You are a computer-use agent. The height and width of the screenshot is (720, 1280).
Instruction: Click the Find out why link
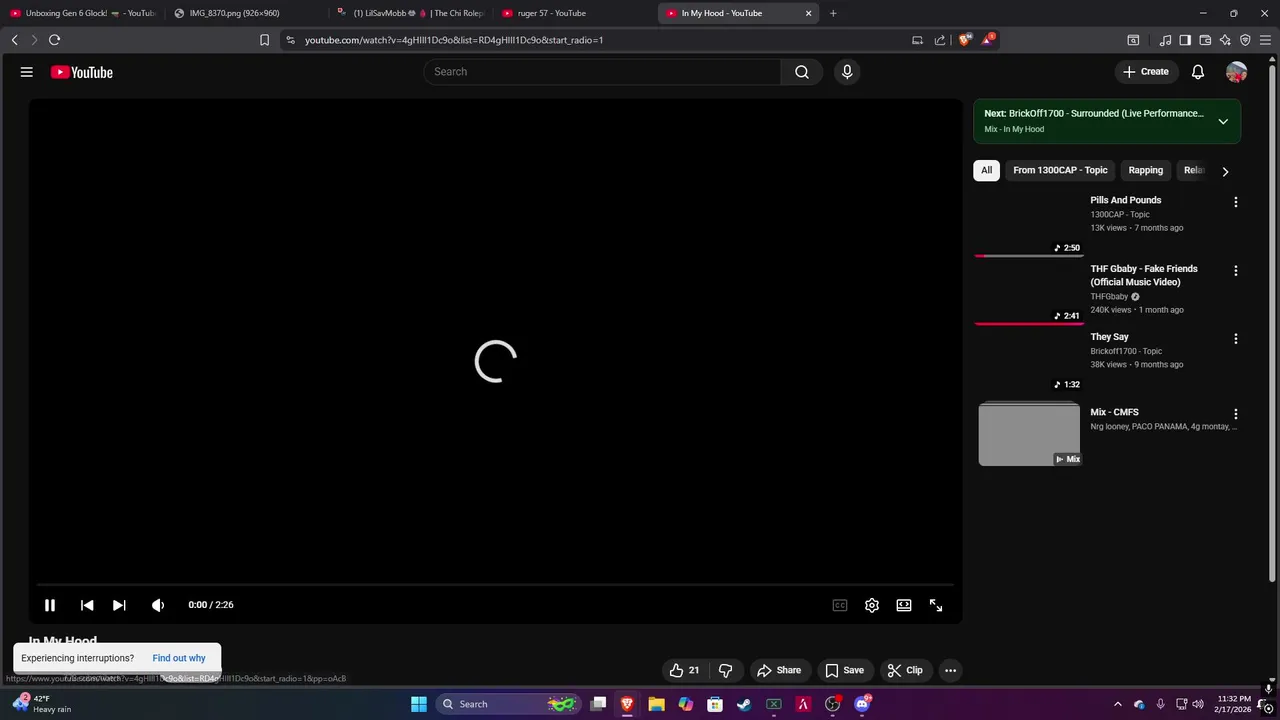tap(179, 658)
